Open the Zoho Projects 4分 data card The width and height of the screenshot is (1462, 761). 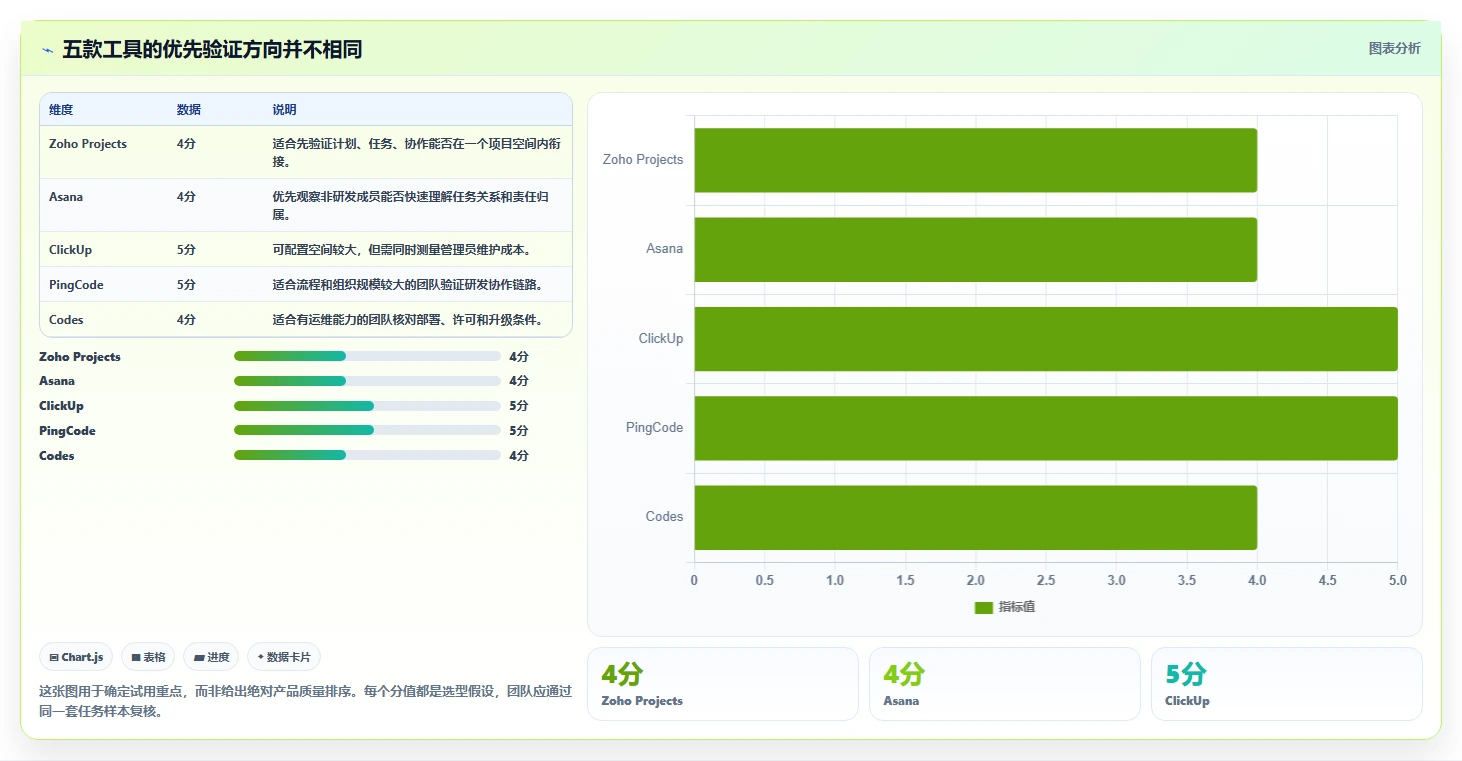(723, 684)
